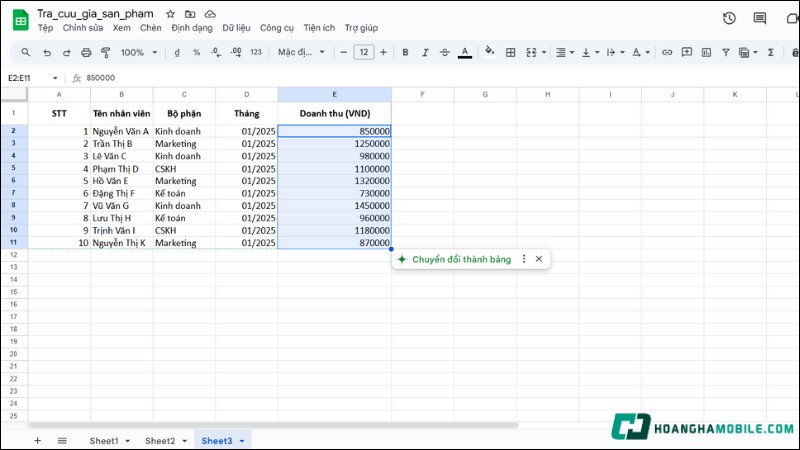Open version history clock icon
Image resolution: width=800 pixels, height=450 pixels.
pos(729,18)
